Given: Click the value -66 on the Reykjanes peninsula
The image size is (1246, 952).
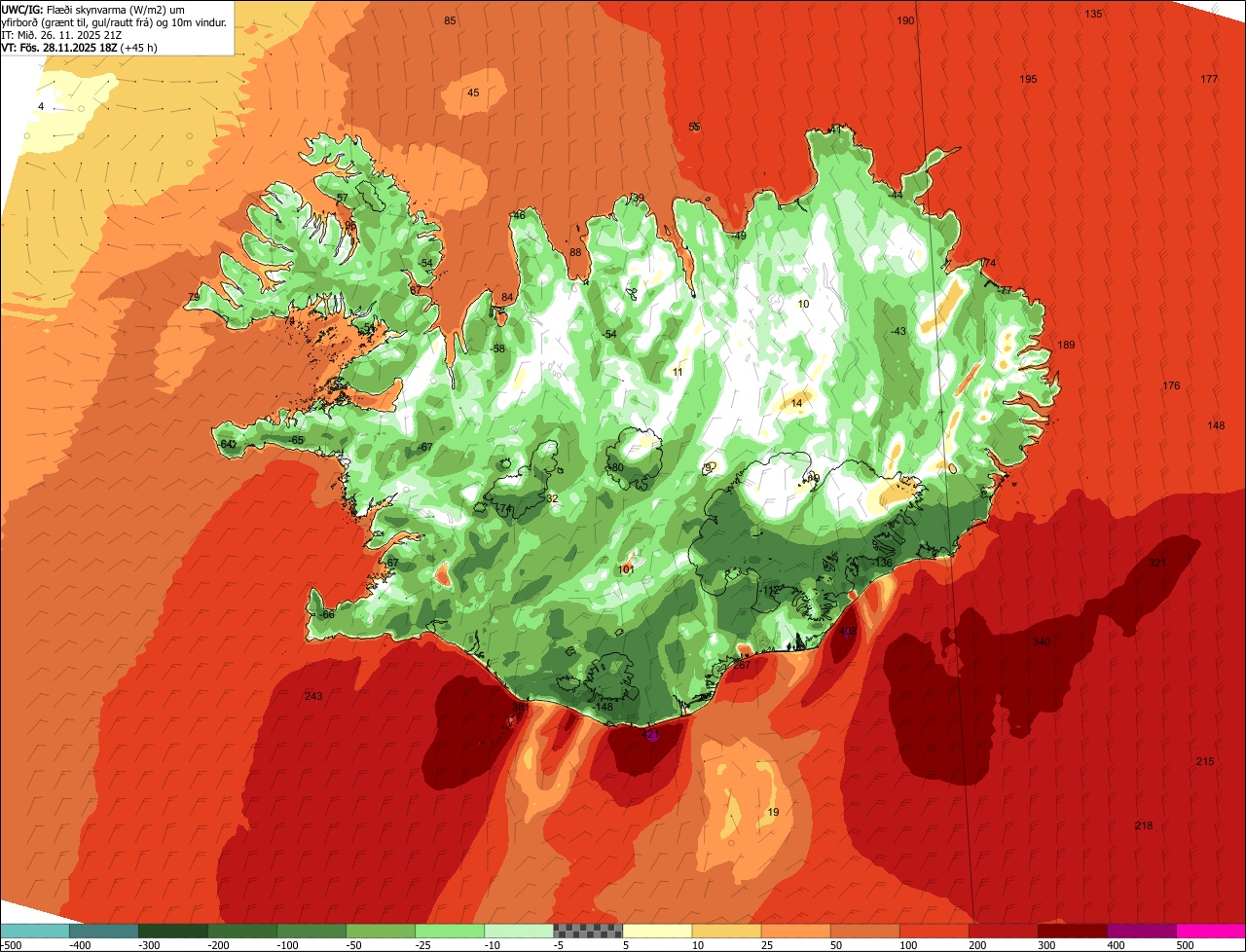Looking at the screenshot, I should point(326,614).
